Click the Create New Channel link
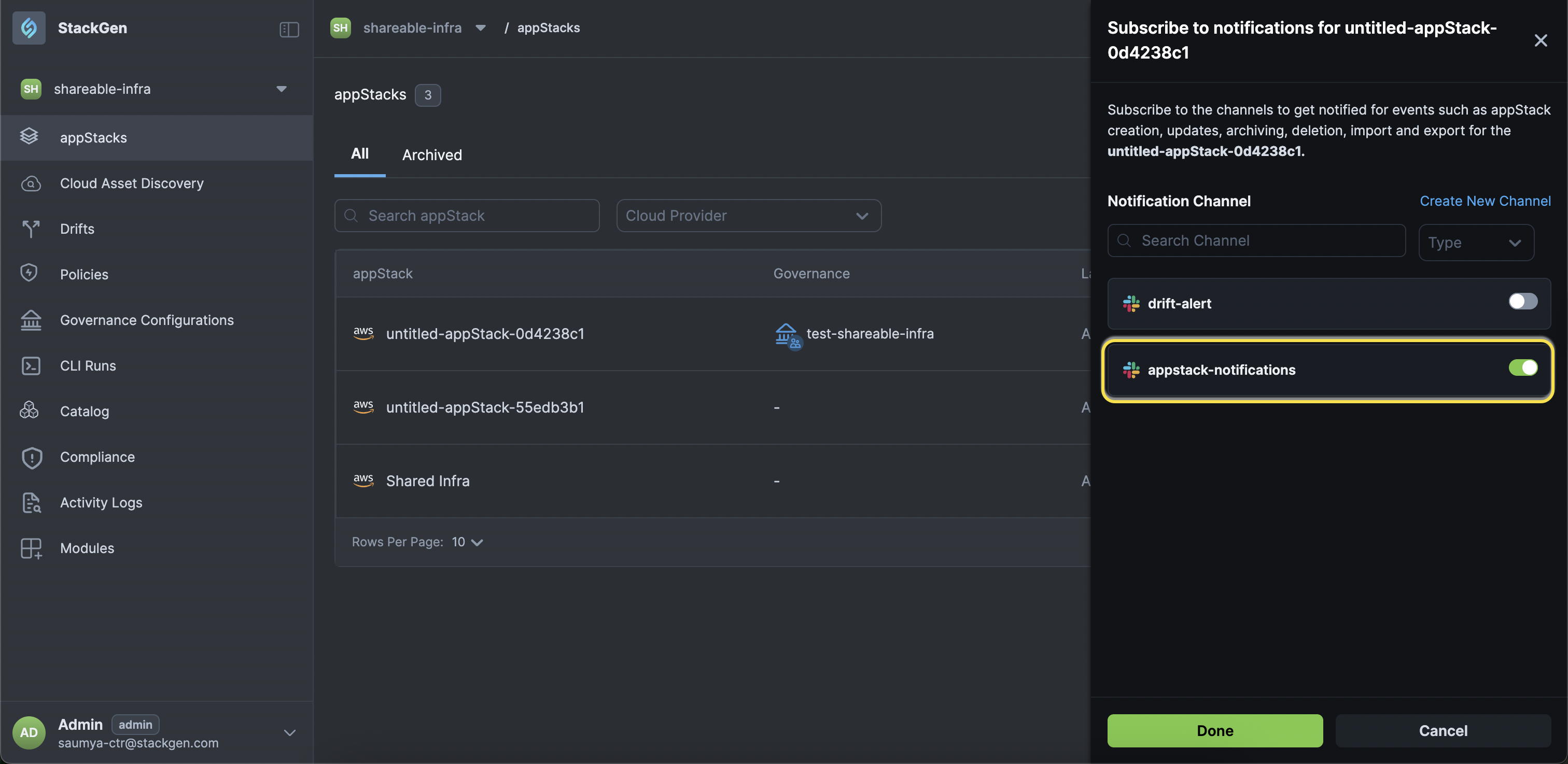 tap(1485, 201)
